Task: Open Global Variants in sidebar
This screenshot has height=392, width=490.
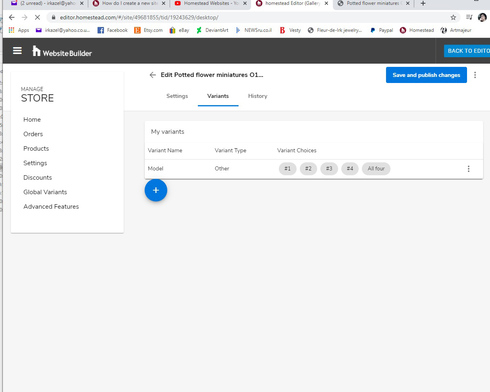Action: pyautogui.click(x=45, y=192)
